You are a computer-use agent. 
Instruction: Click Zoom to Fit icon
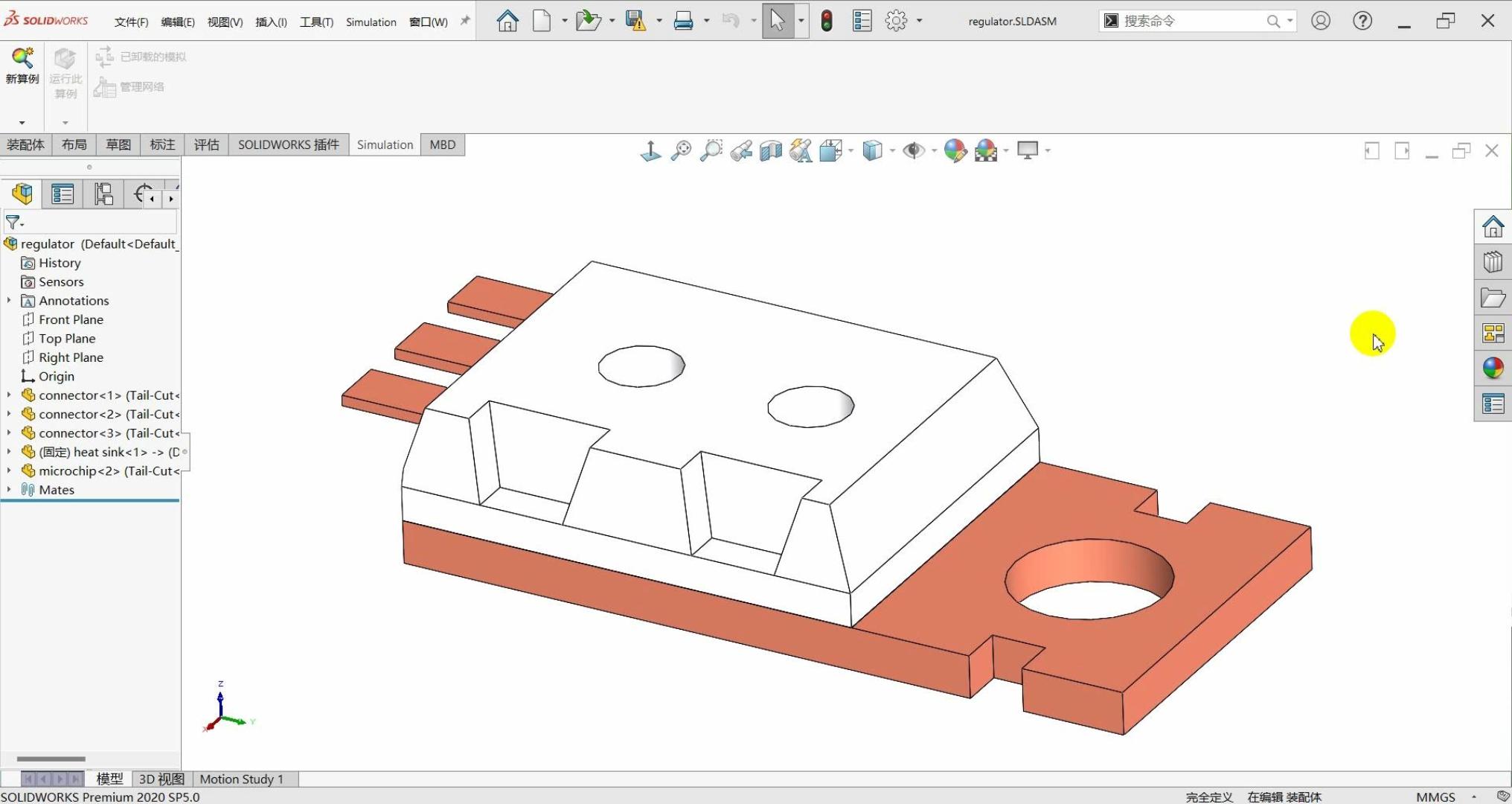point(681,151)
